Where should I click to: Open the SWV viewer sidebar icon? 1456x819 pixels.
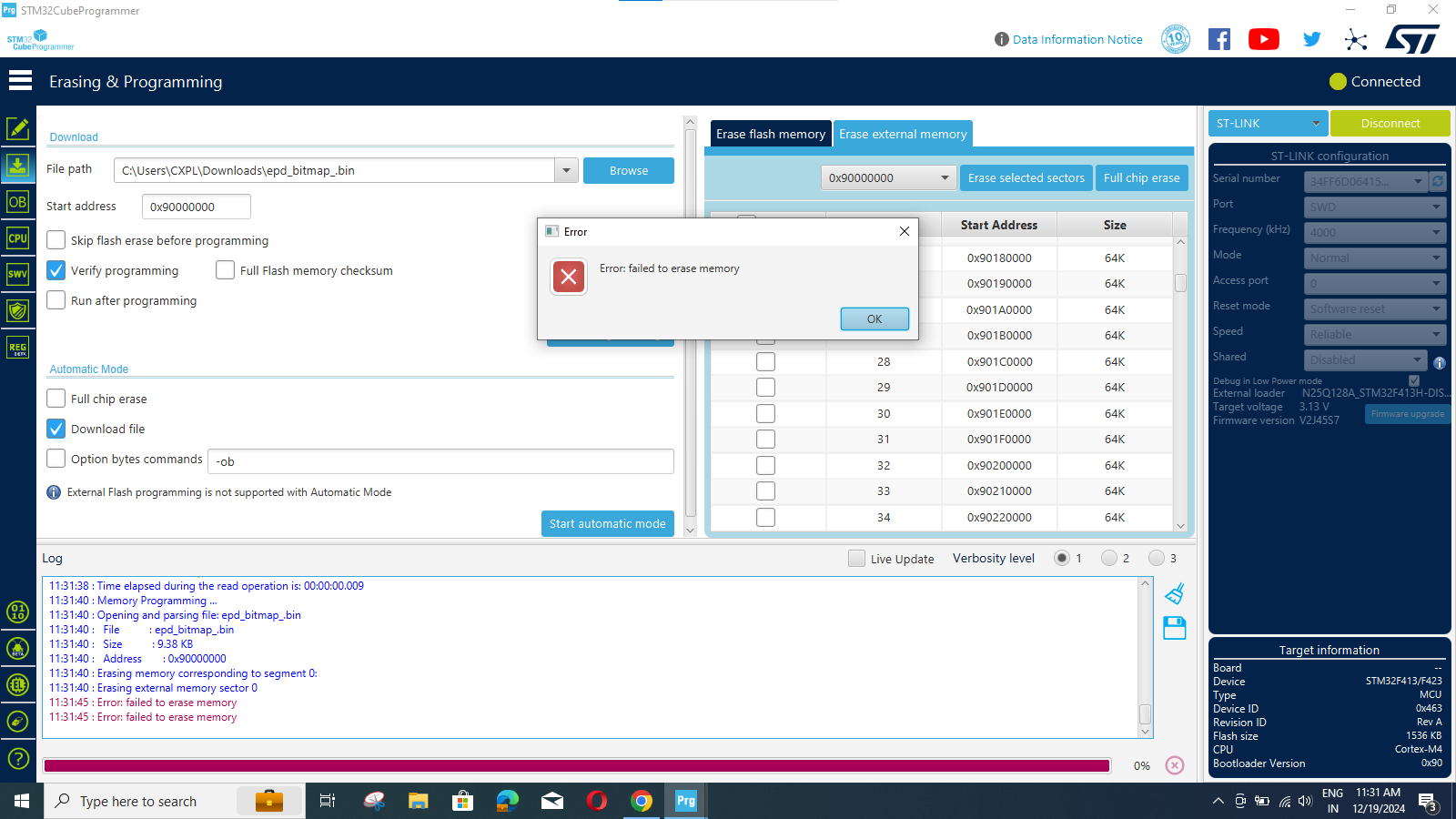(17, 274)
